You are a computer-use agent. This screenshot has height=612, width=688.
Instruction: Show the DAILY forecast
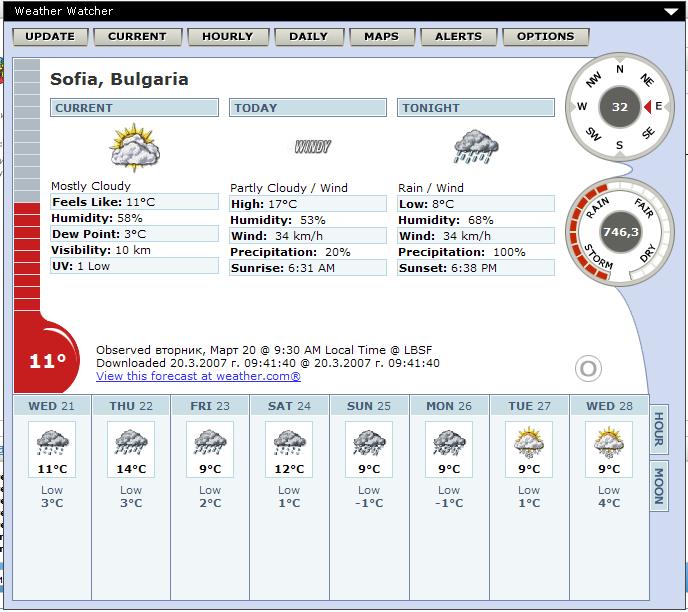click(308, 37)
